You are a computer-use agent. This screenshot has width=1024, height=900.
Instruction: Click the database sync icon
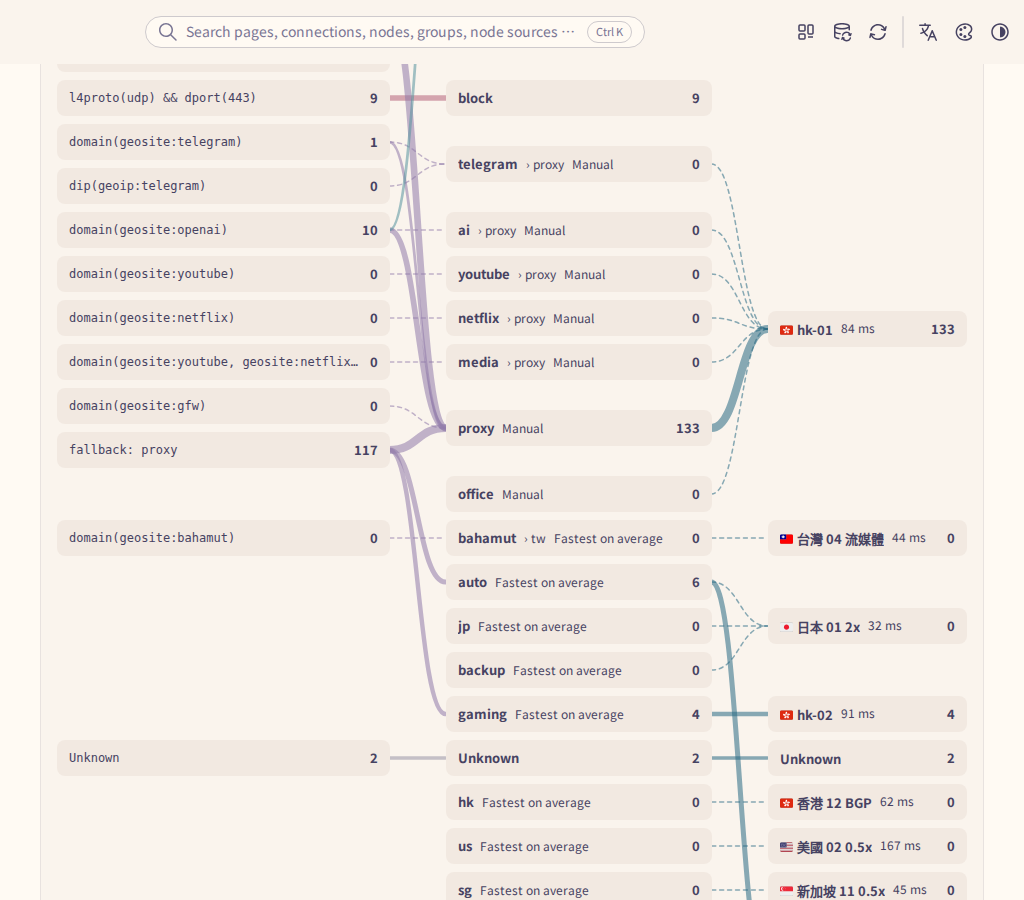point(842,32)
